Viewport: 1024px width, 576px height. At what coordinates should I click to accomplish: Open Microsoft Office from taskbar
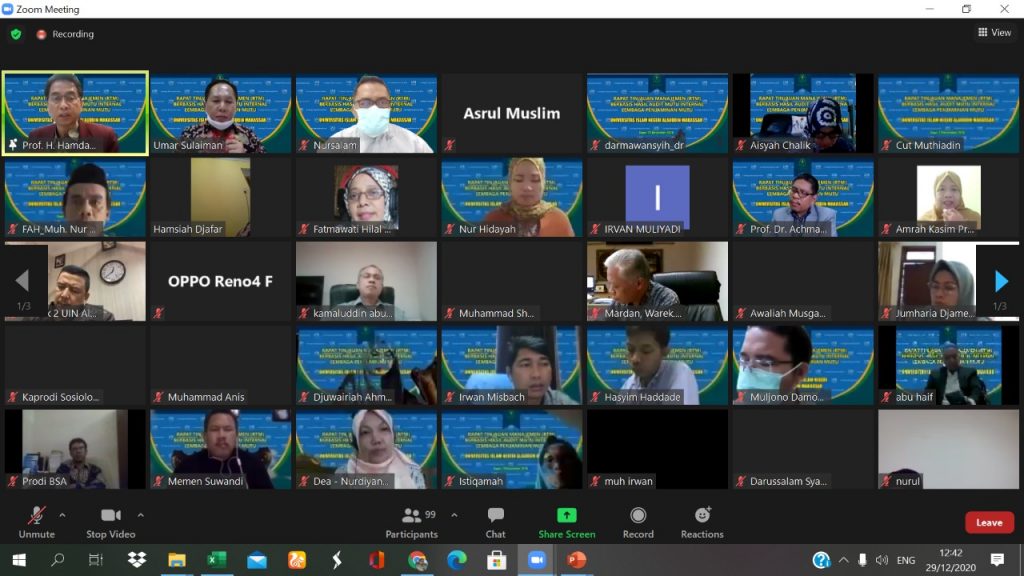point(376,560)
